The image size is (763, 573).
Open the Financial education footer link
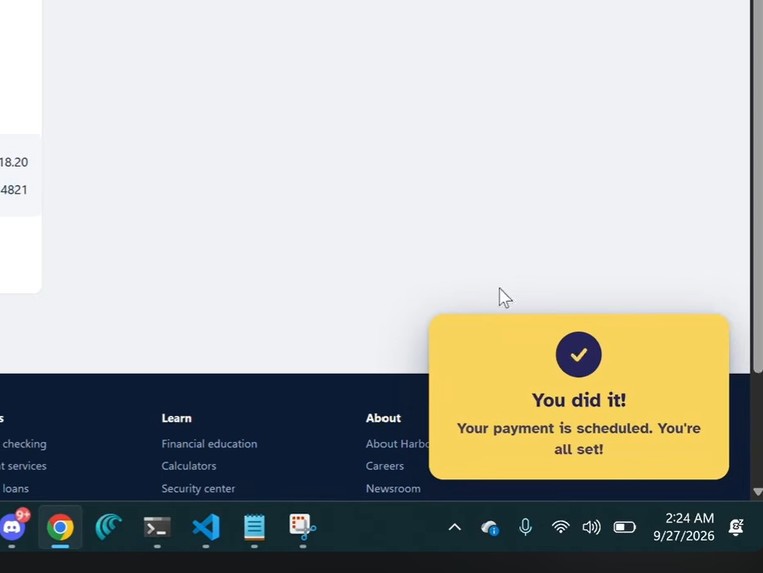pos(209,444)
